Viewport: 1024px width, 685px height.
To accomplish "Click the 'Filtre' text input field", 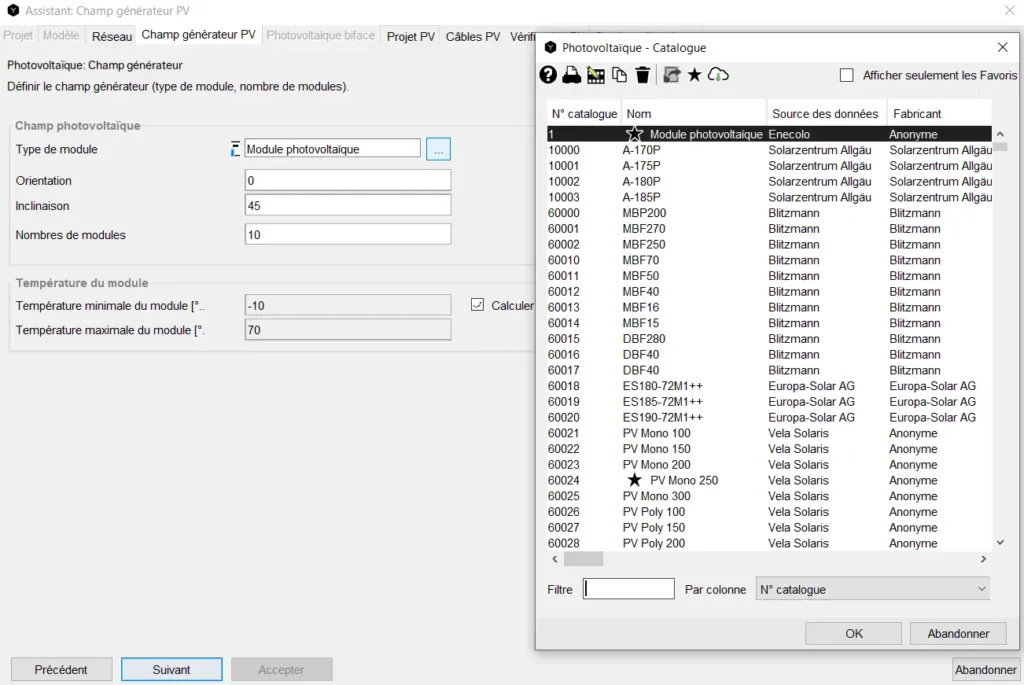I will click(629, 589).
